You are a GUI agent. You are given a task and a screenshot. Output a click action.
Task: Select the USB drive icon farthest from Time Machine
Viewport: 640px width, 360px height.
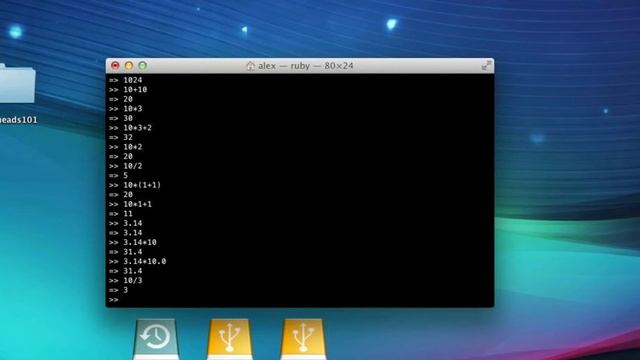click(x=303, y=339)
